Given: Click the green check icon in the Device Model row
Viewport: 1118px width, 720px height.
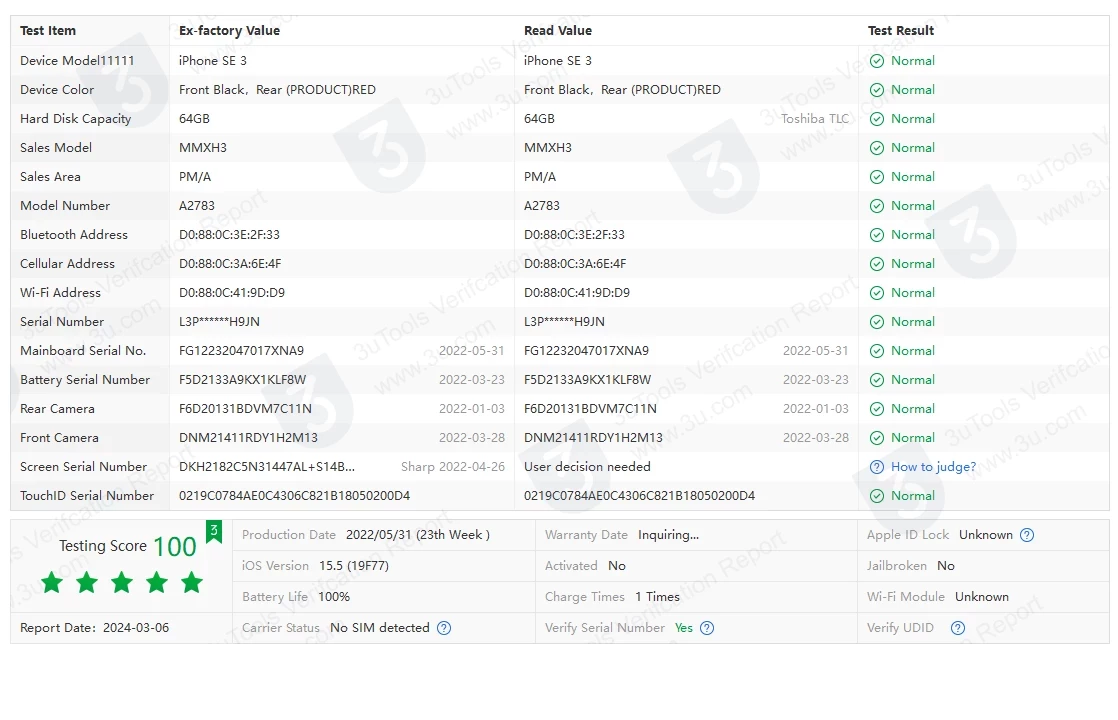Looking at the screenshot, I should coord(877,61).
